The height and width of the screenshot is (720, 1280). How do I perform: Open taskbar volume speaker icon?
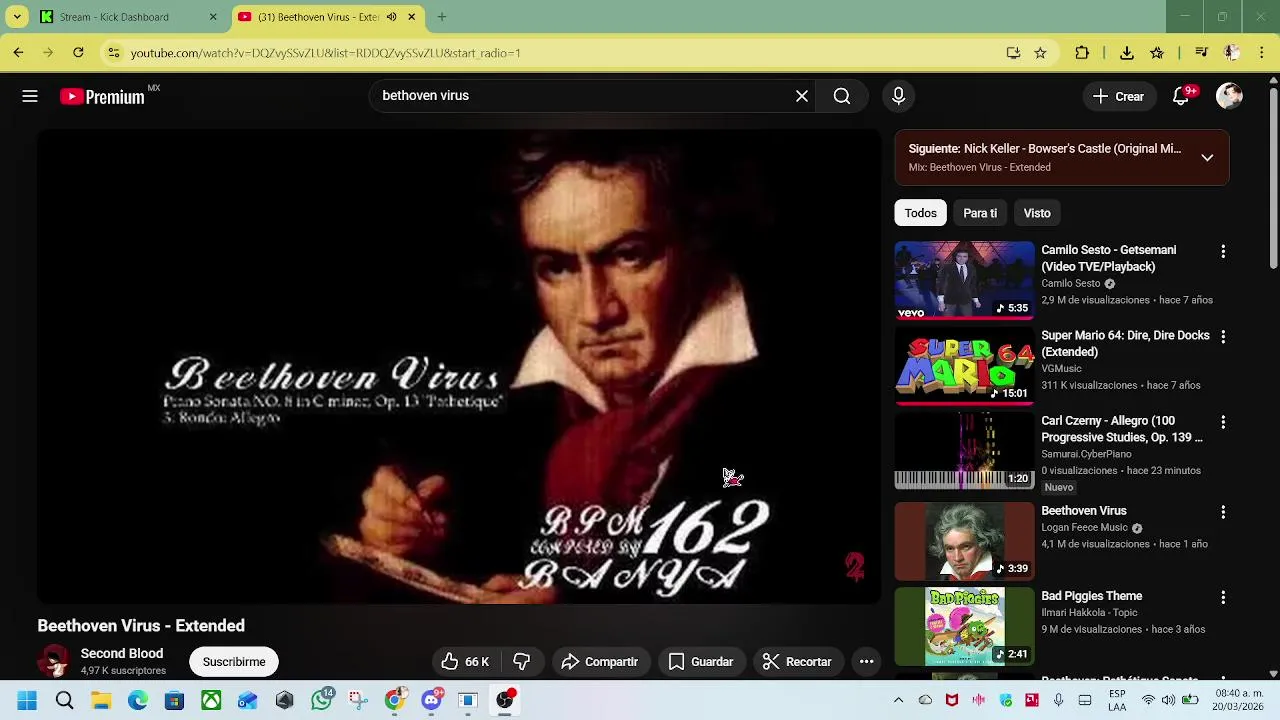click(1169, 701)
